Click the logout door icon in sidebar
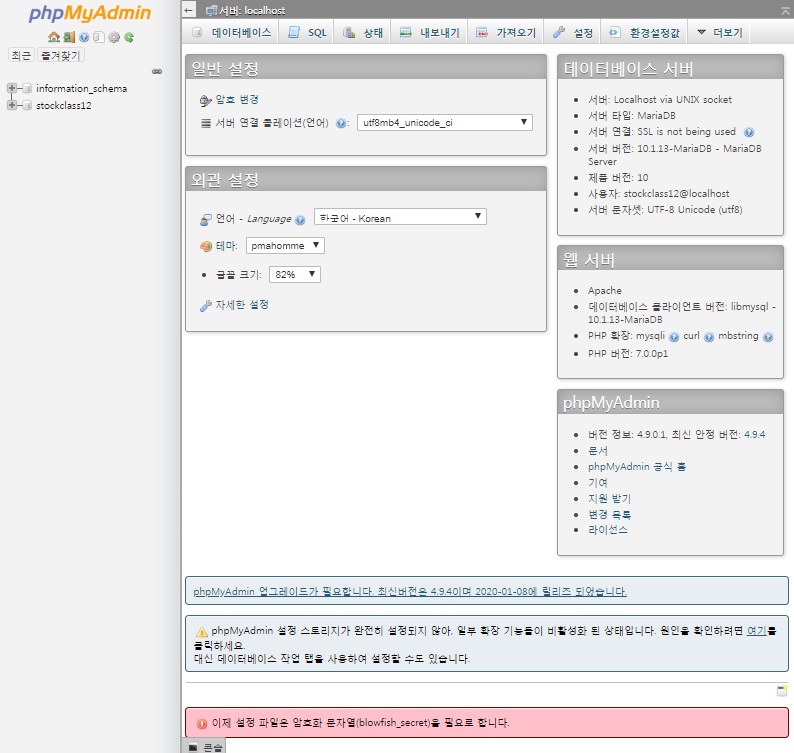Viewport: 794px width, 753px height. point(69,37)
